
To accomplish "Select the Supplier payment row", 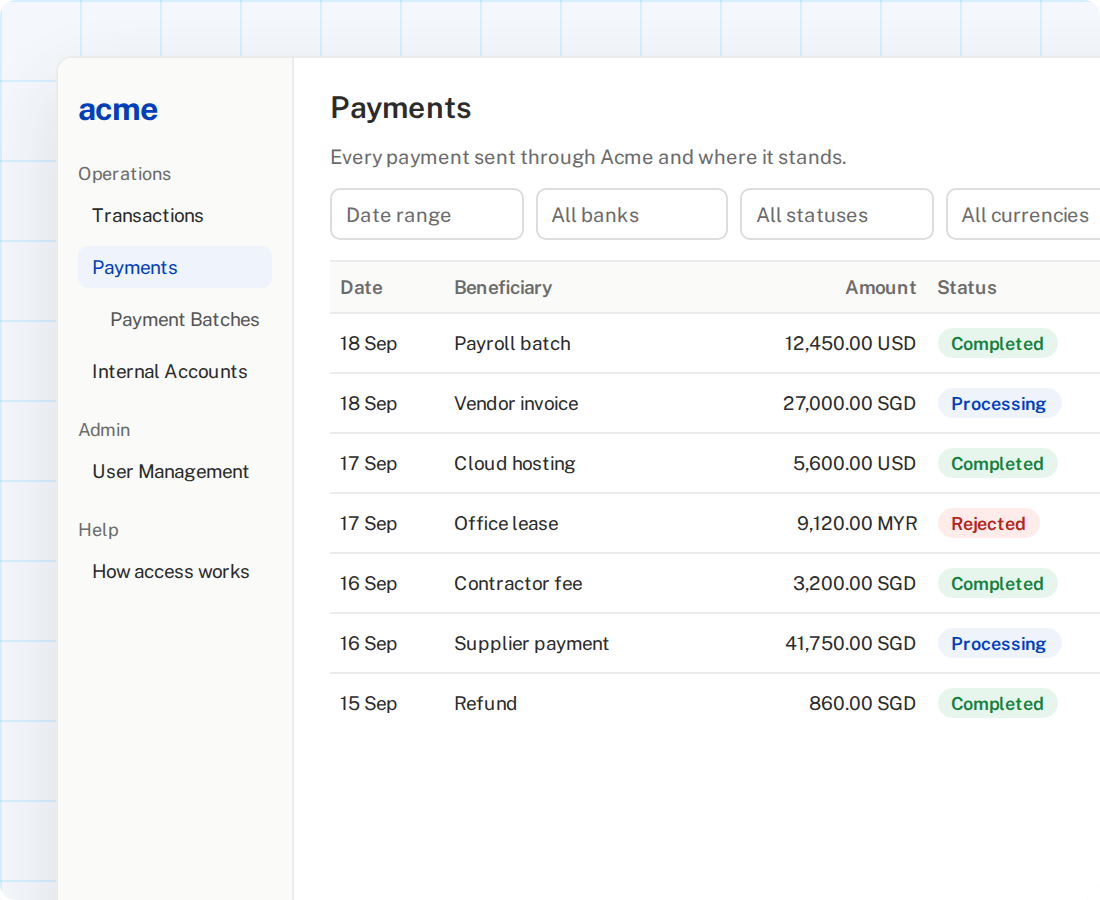I will (715, 643).
